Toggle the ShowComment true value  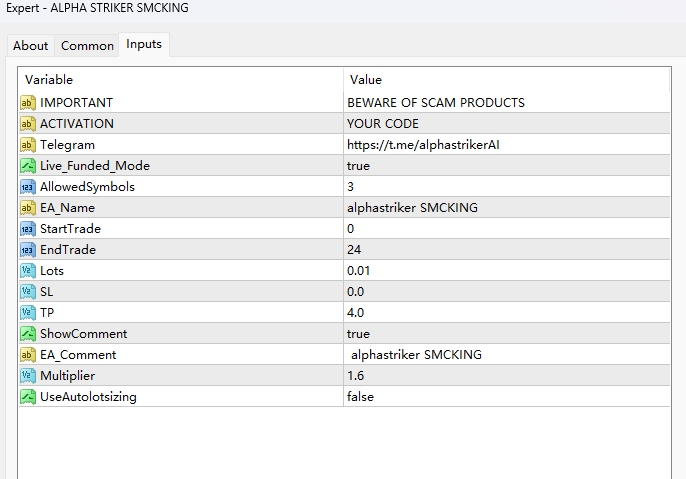coord(358,333)
